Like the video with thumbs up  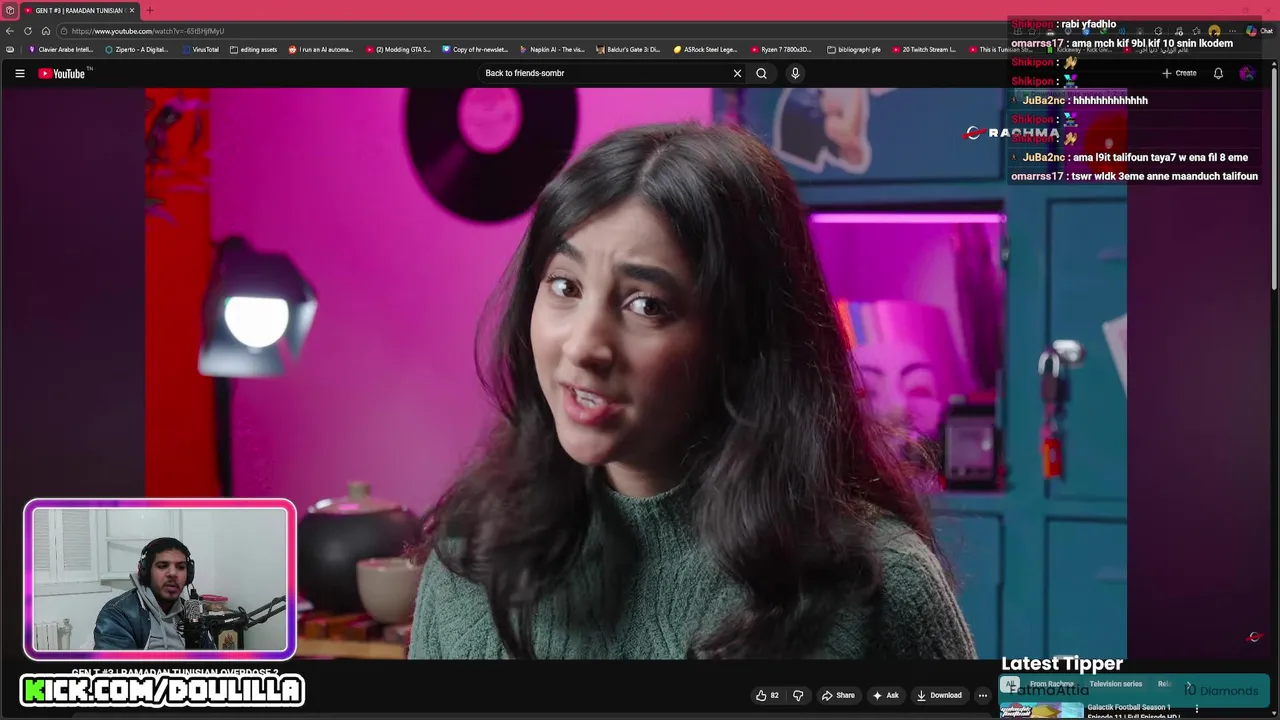click(x=767, y=695)
